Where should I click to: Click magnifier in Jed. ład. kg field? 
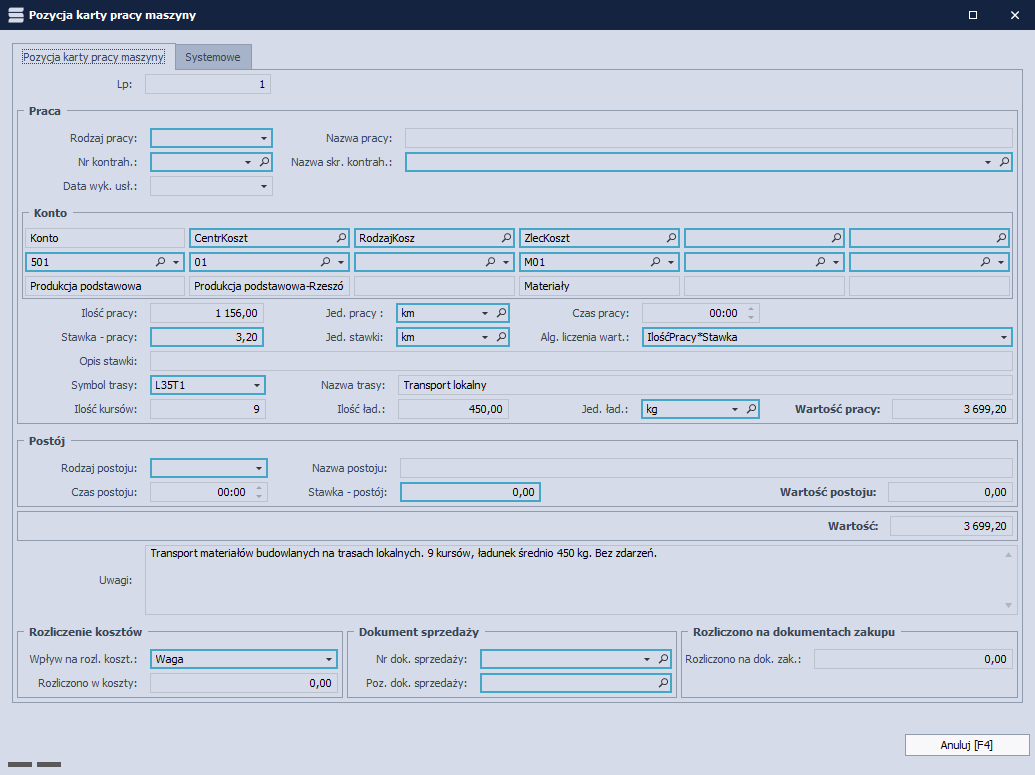pos(750,409)
